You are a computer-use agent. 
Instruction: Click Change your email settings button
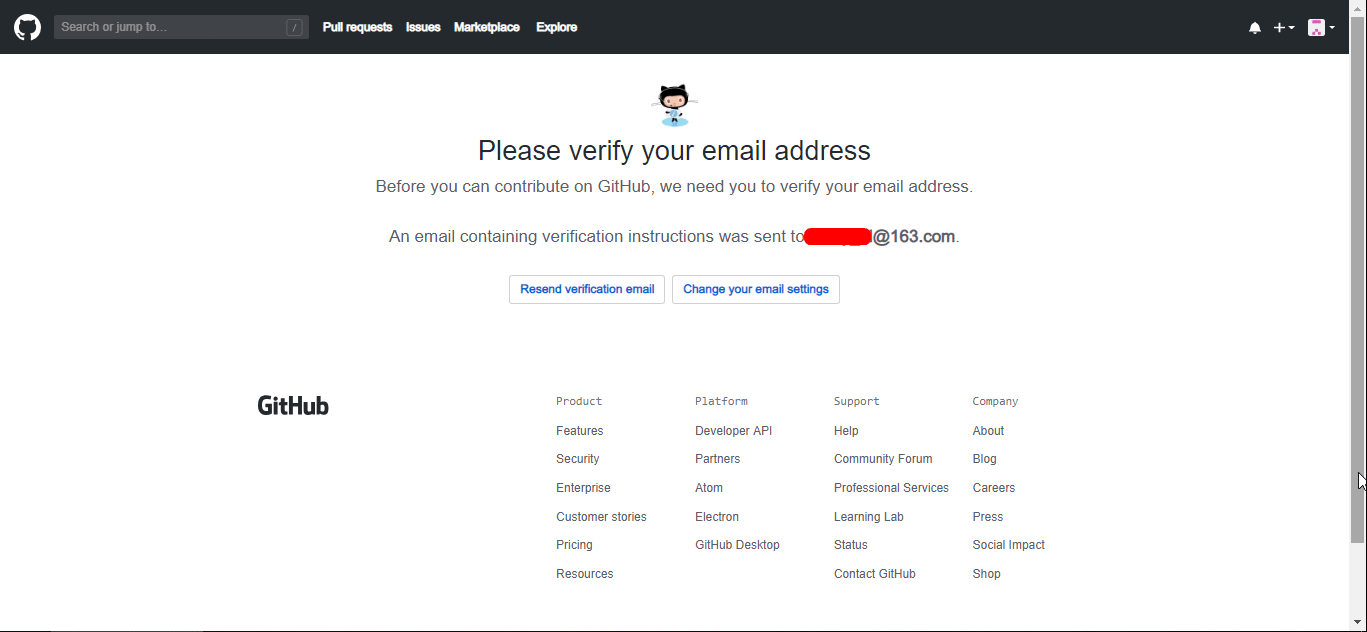click(756, 289)
